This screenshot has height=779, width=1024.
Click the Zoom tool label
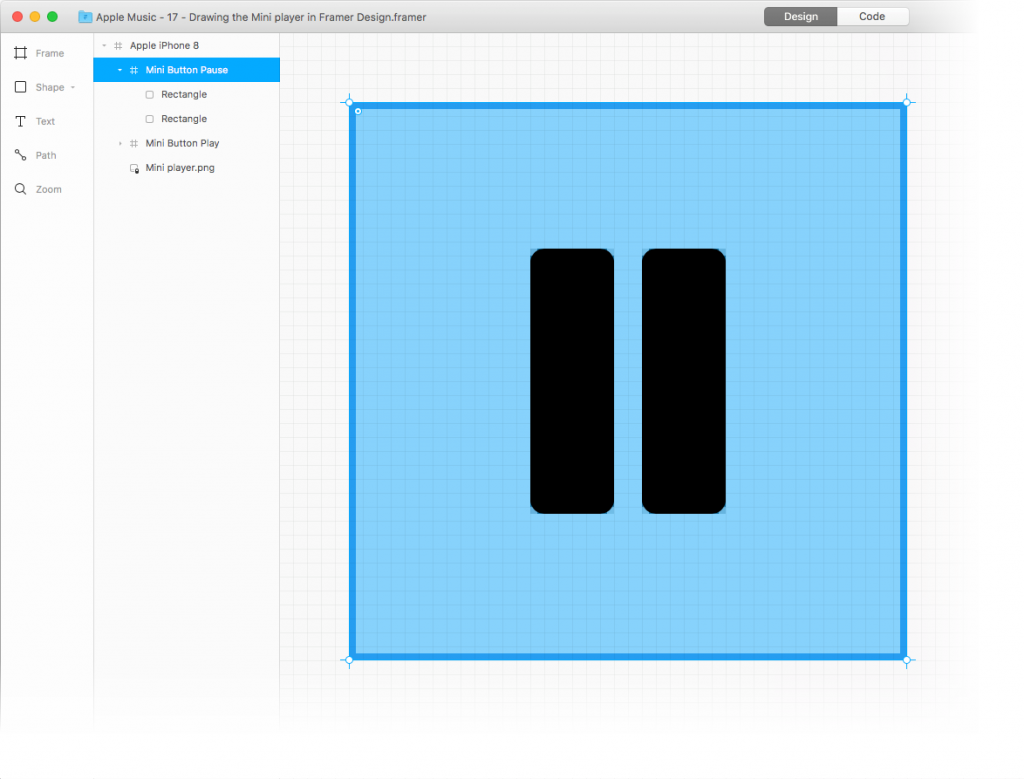coord(48,189)
